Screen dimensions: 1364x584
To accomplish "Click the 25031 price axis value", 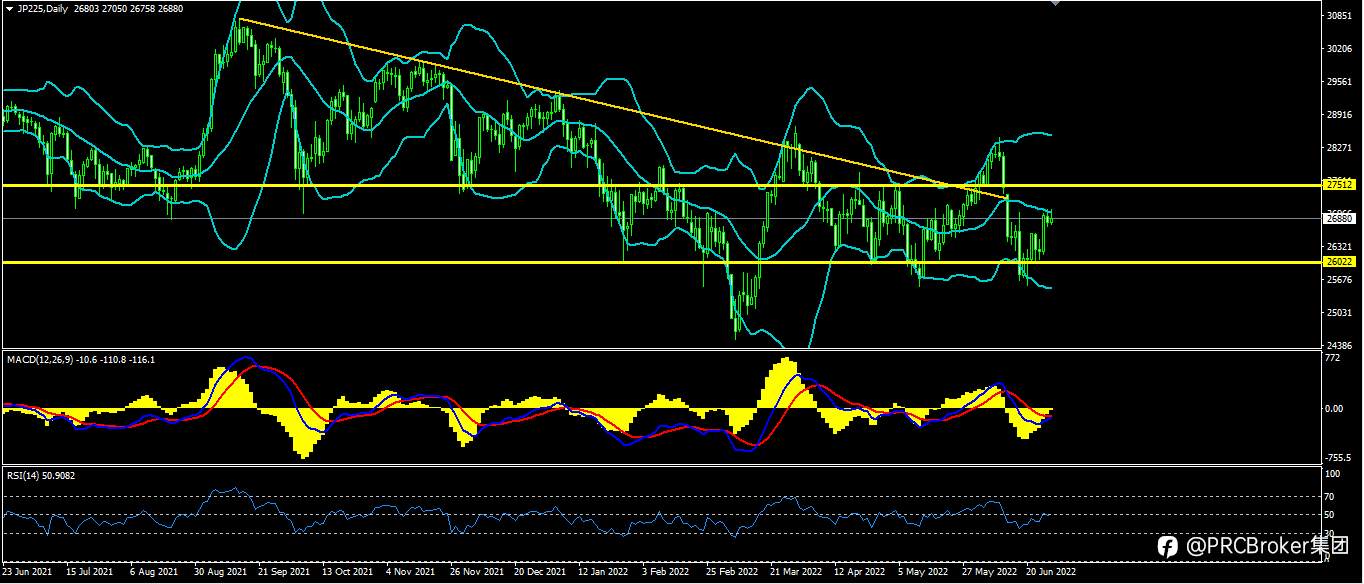I will (1339, 312).
